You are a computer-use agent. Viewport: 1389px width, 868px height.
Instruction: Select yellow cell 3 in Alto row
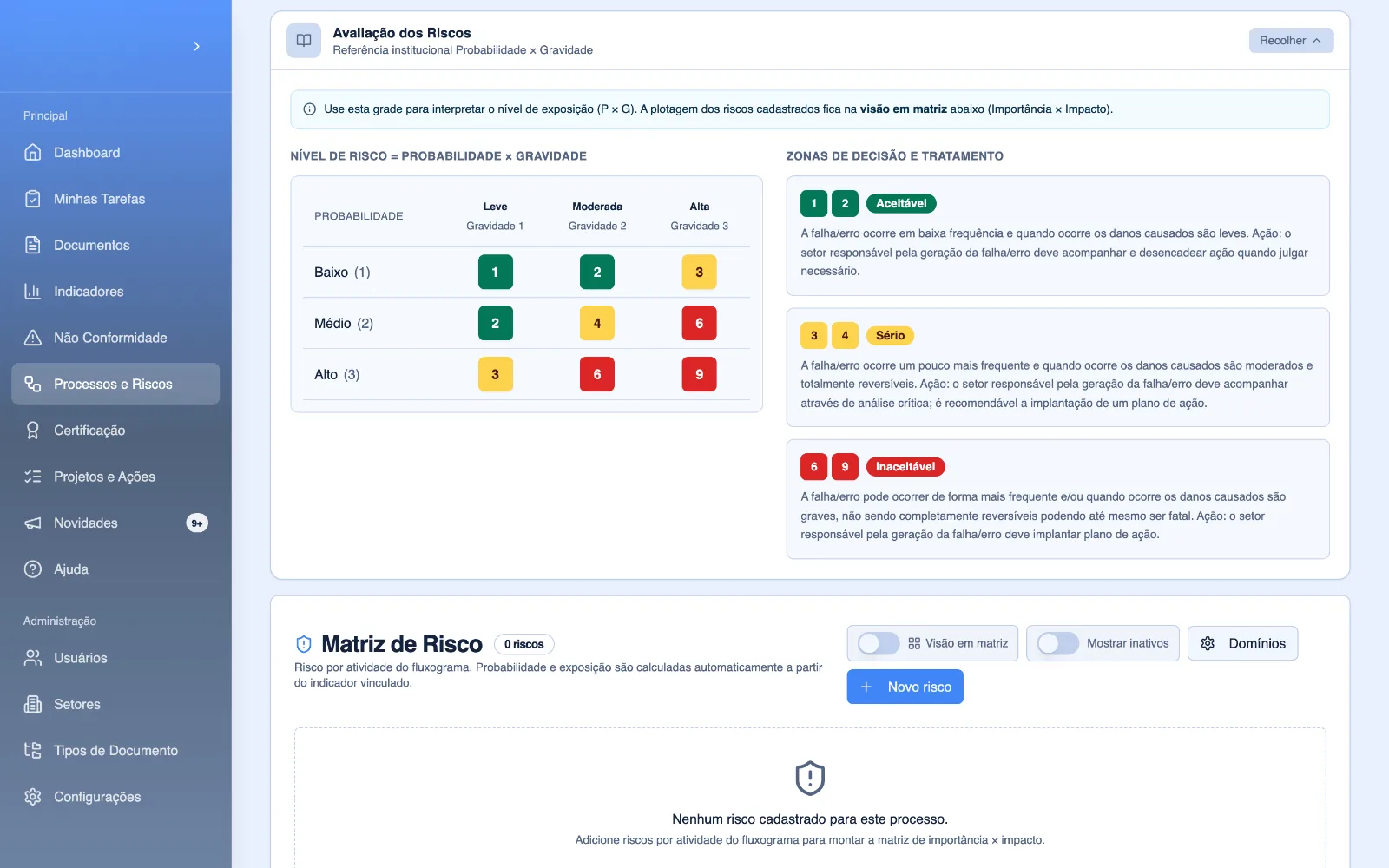click(495, 375)
